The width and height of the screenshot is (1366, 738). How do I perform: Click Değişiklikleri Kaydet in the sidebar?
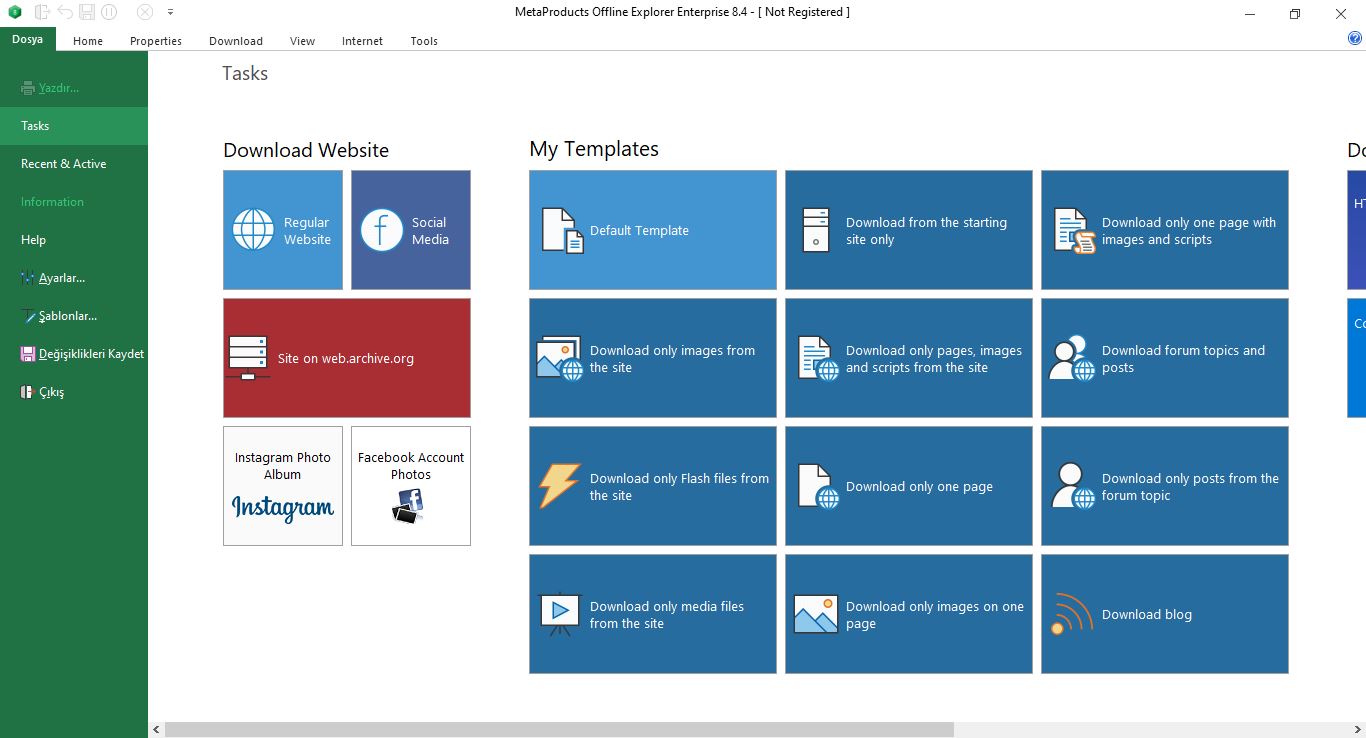[x=74, y=354]
